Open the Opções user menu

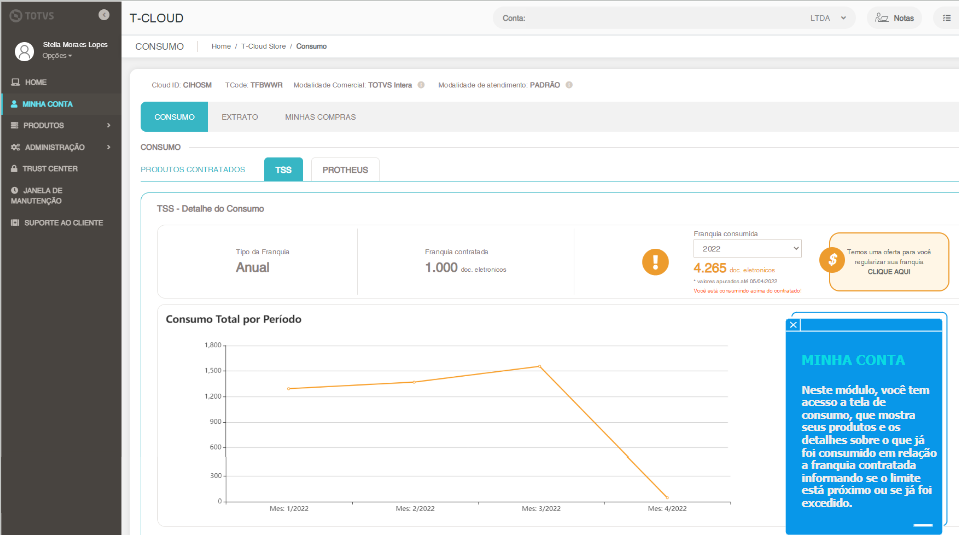tap(57, 56)
